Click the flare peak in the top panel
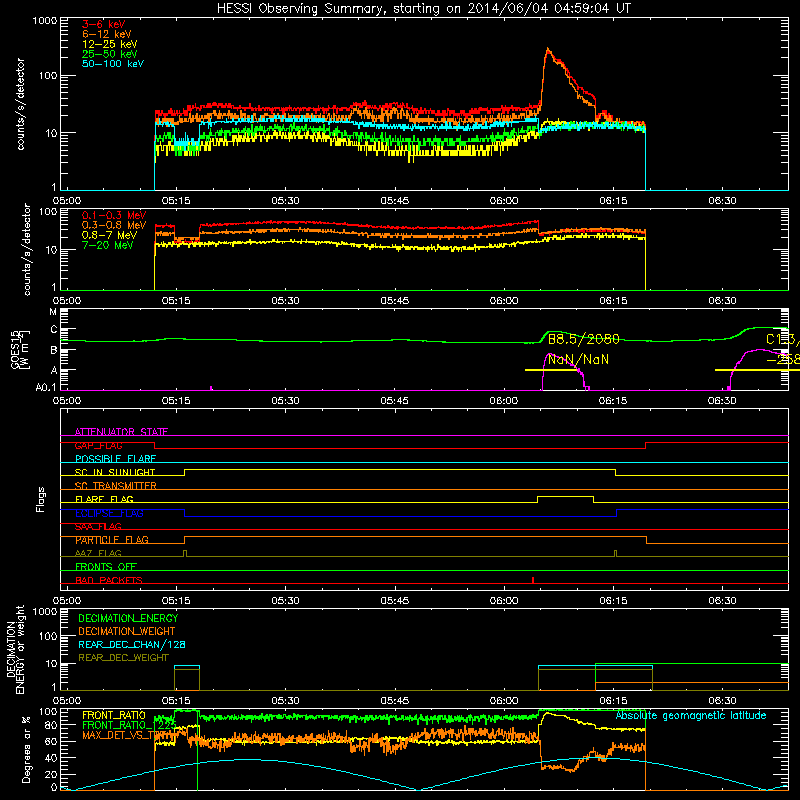 pyautogui.click(x=547, y=49)
